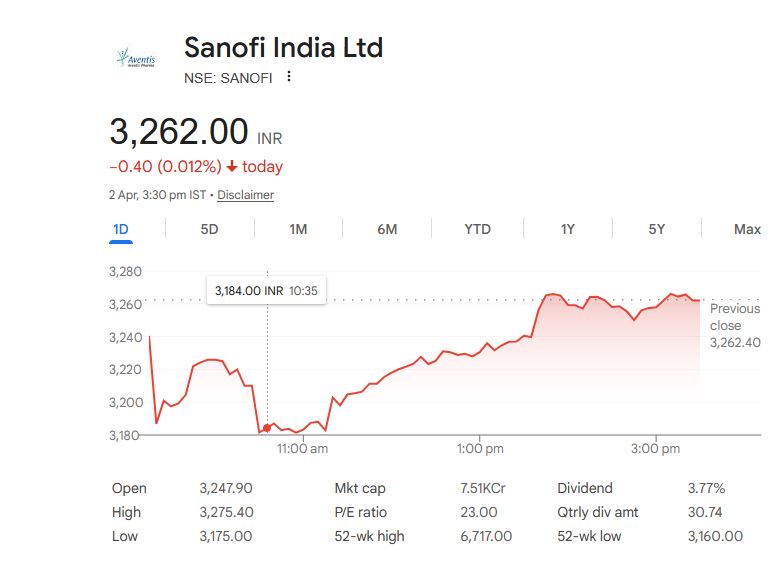
Task: Click the 52-wk high value 6,717.00
Action: (x=484, y=536)
